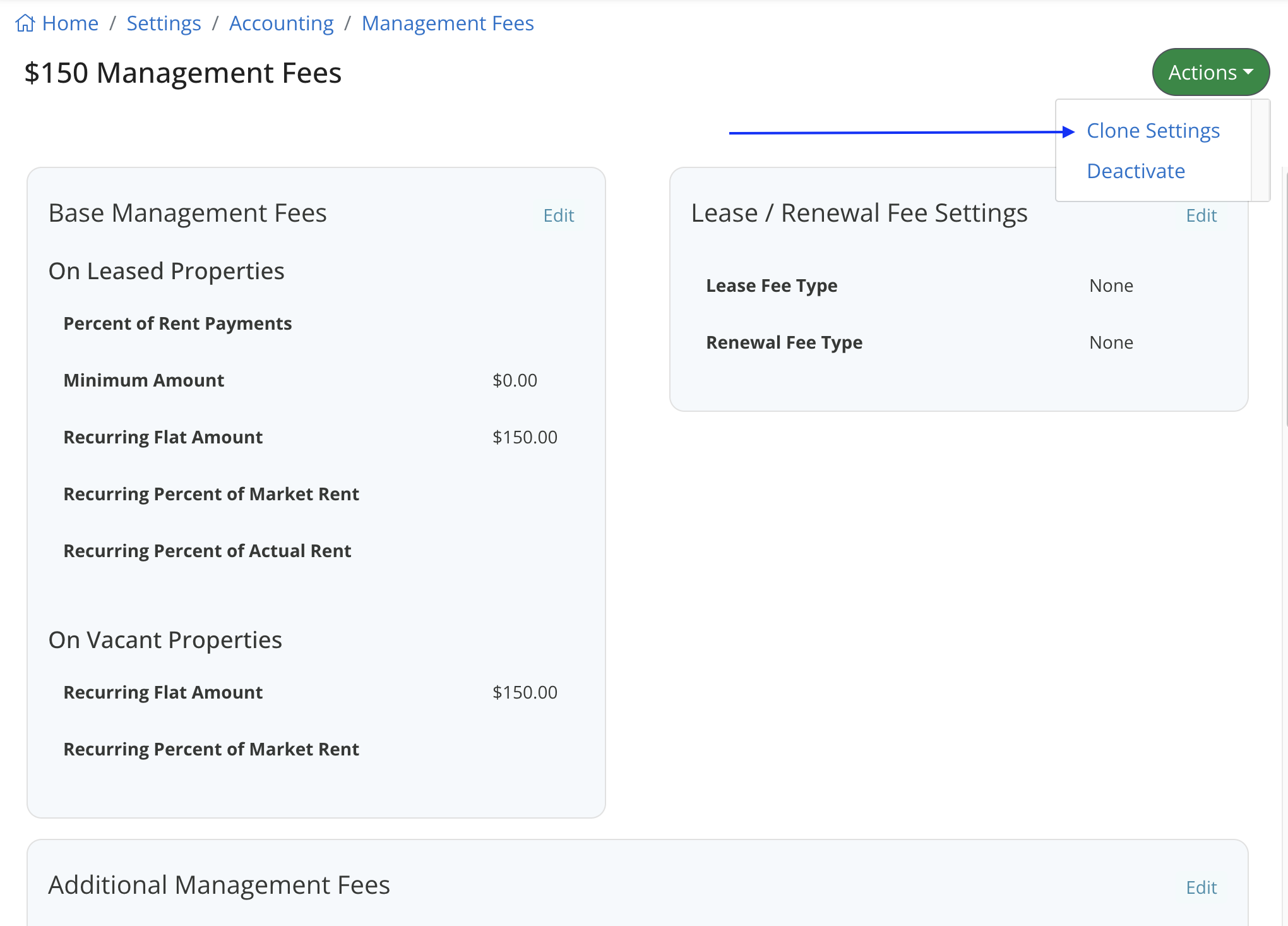
Task: Click the Percent of Rent Payments label
Action: (177, 323)
